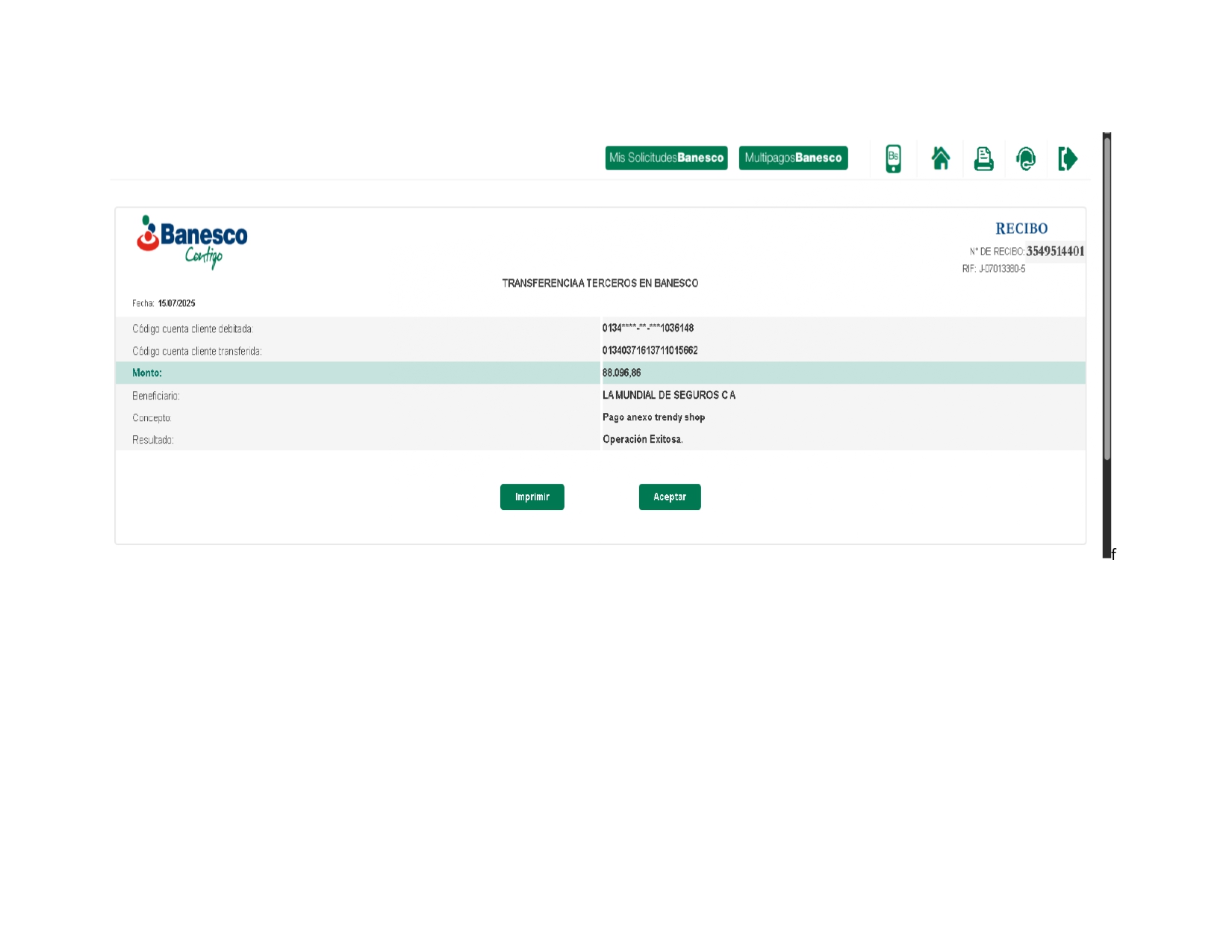1232x952 pixels.
Task: Click the date 15/07/2025
Action: [176, 304]
